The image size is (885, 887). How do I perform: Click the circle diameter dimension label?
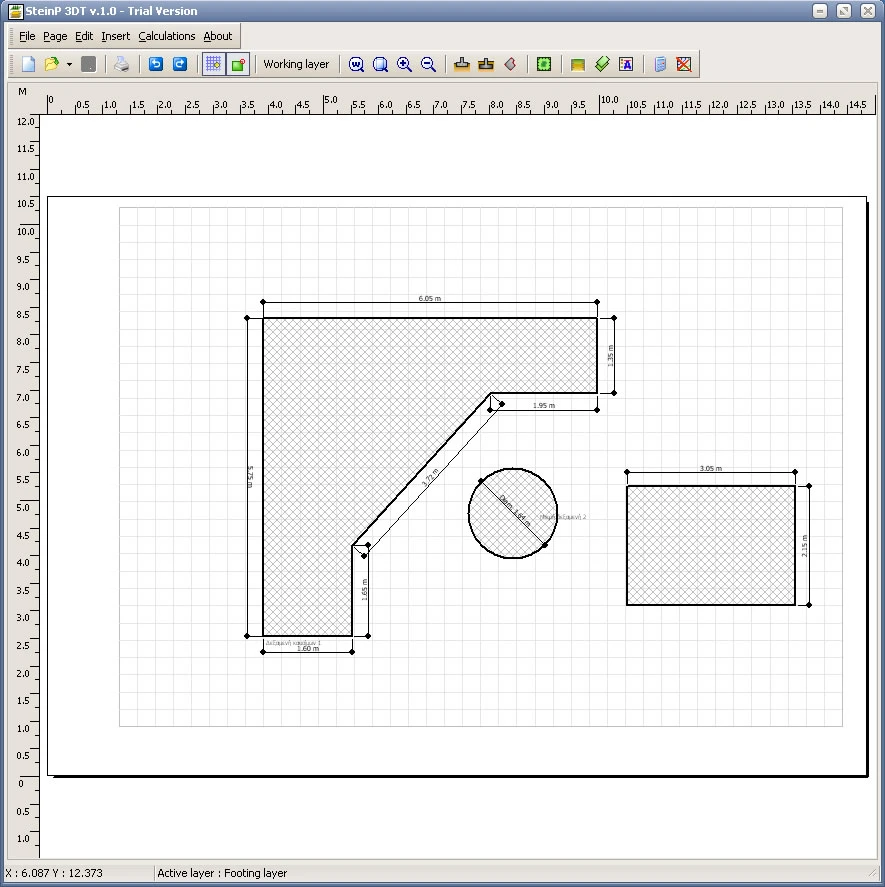515,511
